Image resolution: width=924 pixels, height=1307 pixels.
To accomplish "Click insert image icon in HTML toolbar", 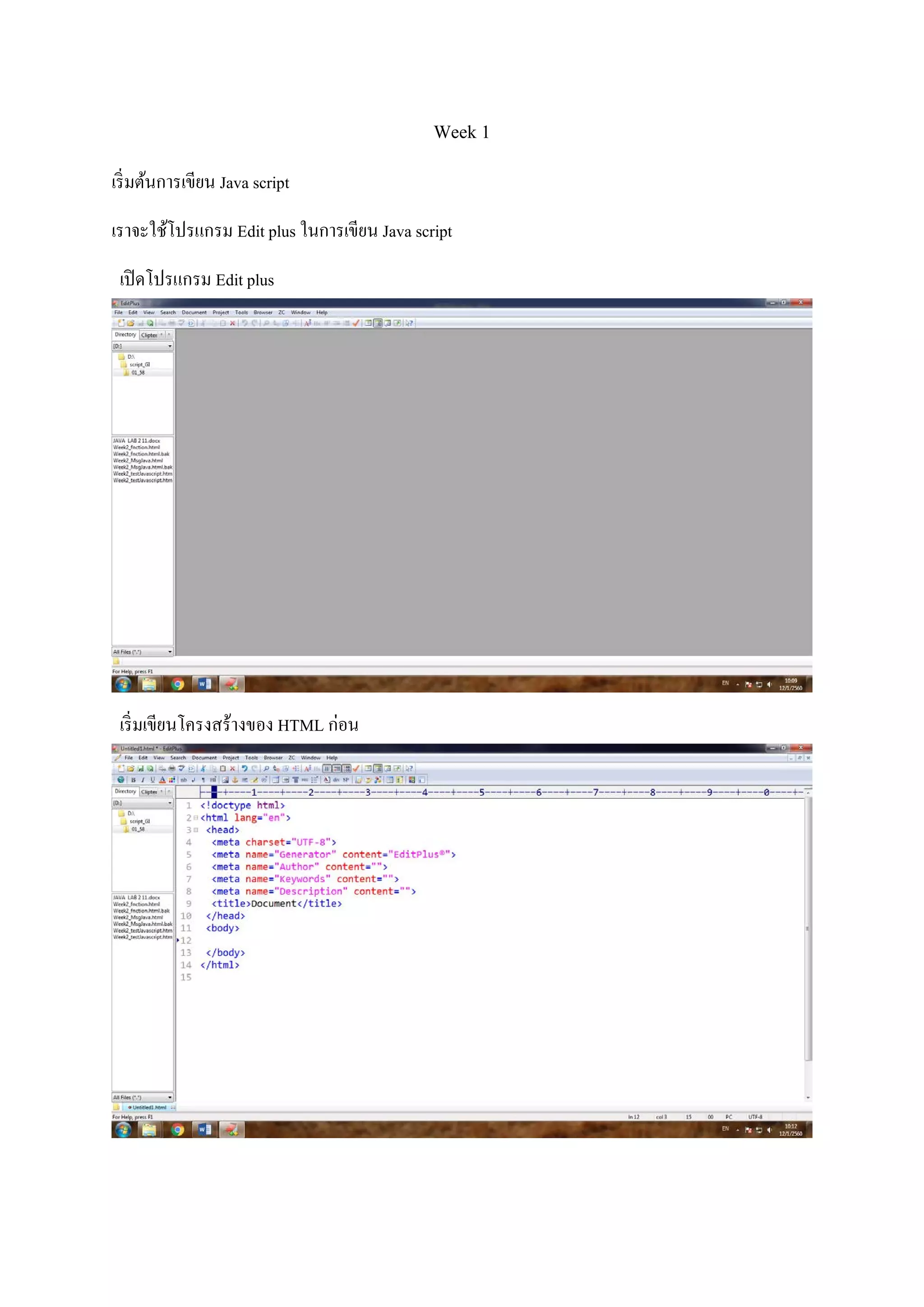I will [225, 780].
